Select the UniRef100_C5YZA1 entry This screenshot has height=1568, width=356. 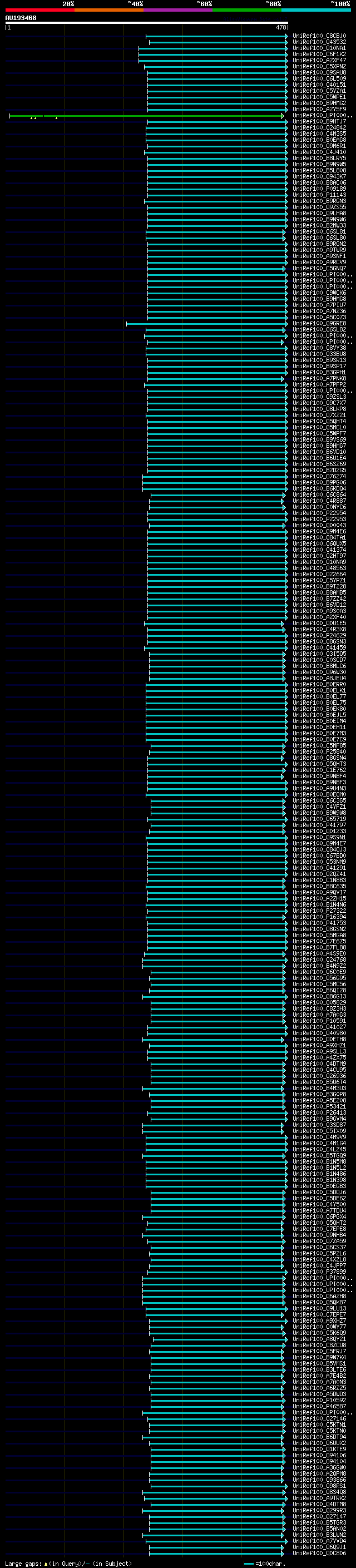(x=319, y=91)
